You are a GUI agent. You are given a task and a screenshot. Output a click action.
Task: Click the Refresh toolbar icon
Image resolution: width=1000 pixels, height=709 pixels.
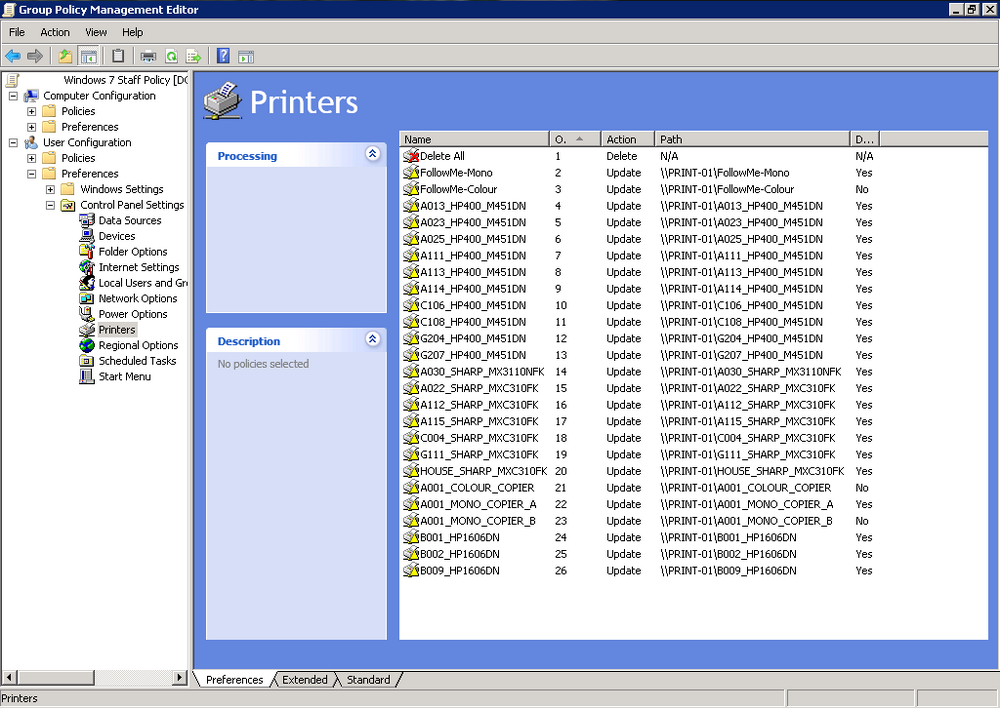pos(171,56)
